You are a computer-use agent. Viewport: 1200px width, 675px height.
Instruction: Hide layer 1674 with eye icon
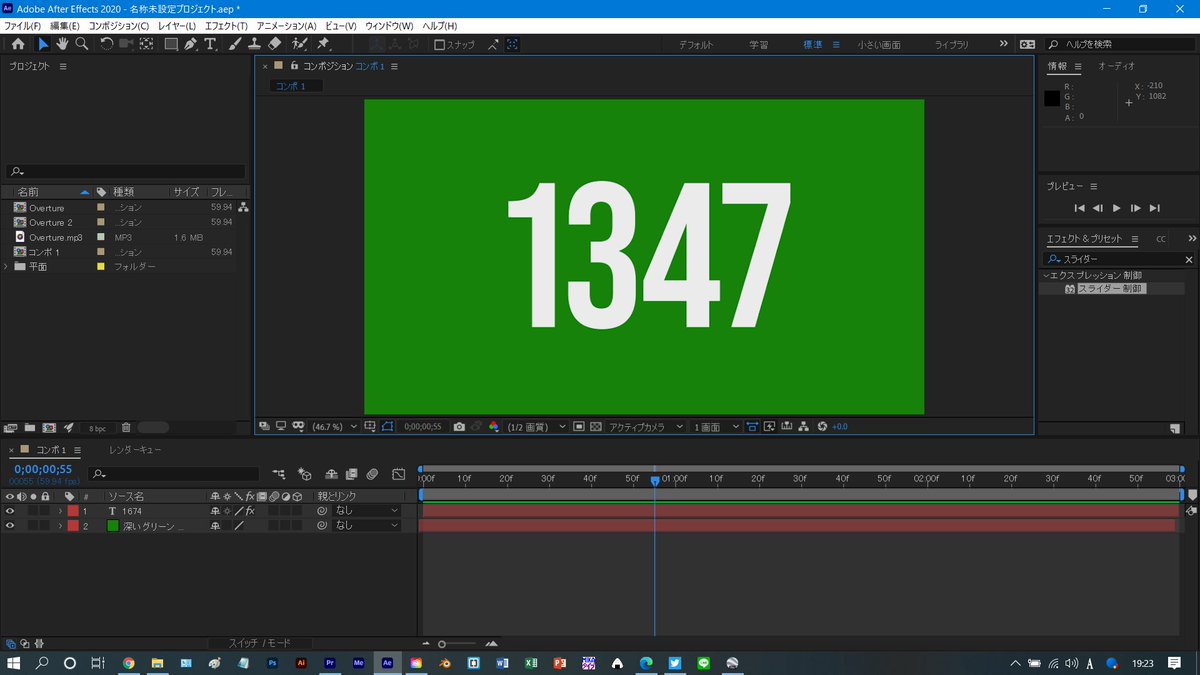coord(10,511)
